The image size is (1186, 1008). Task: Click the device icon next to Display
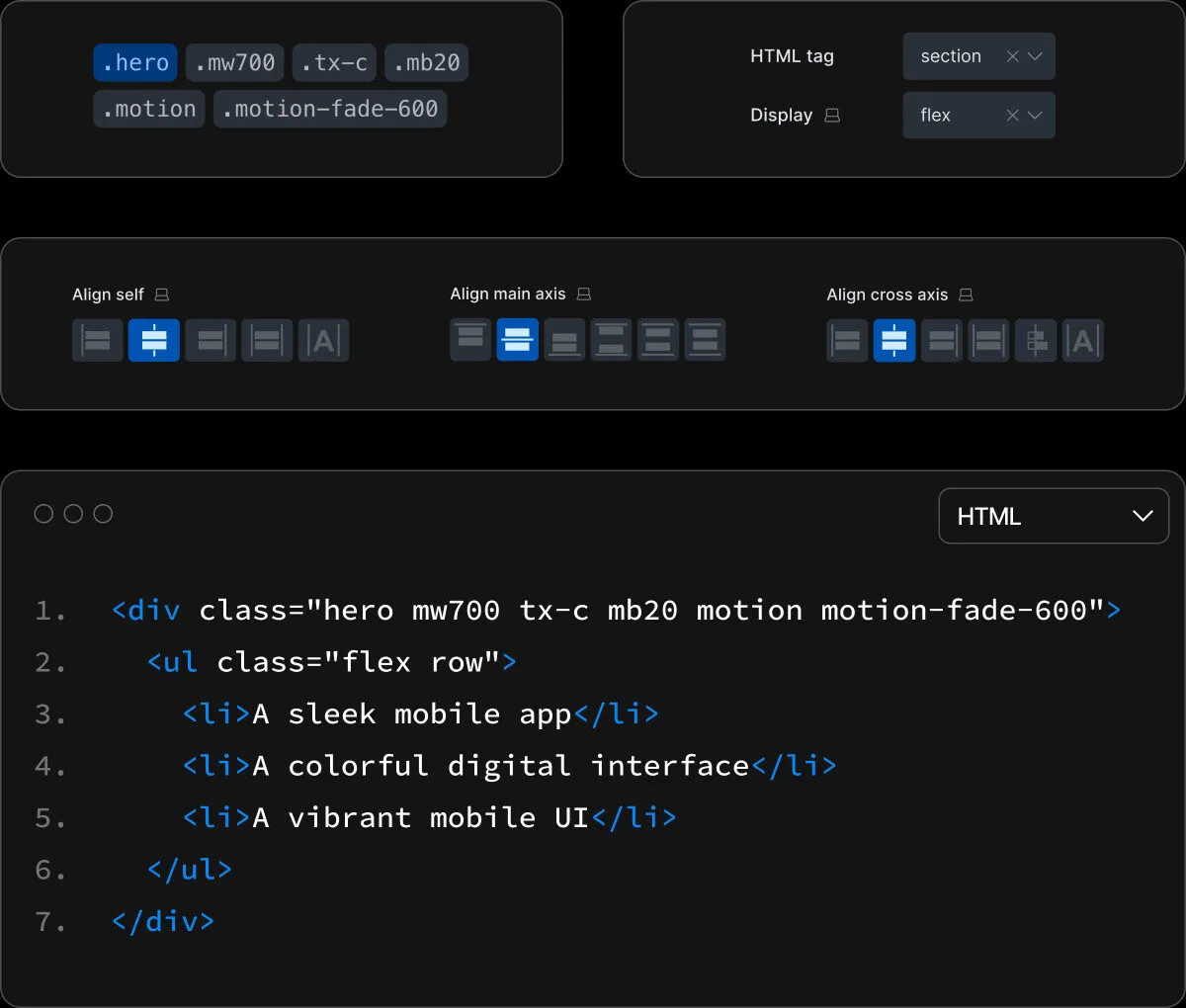[832, 116]
